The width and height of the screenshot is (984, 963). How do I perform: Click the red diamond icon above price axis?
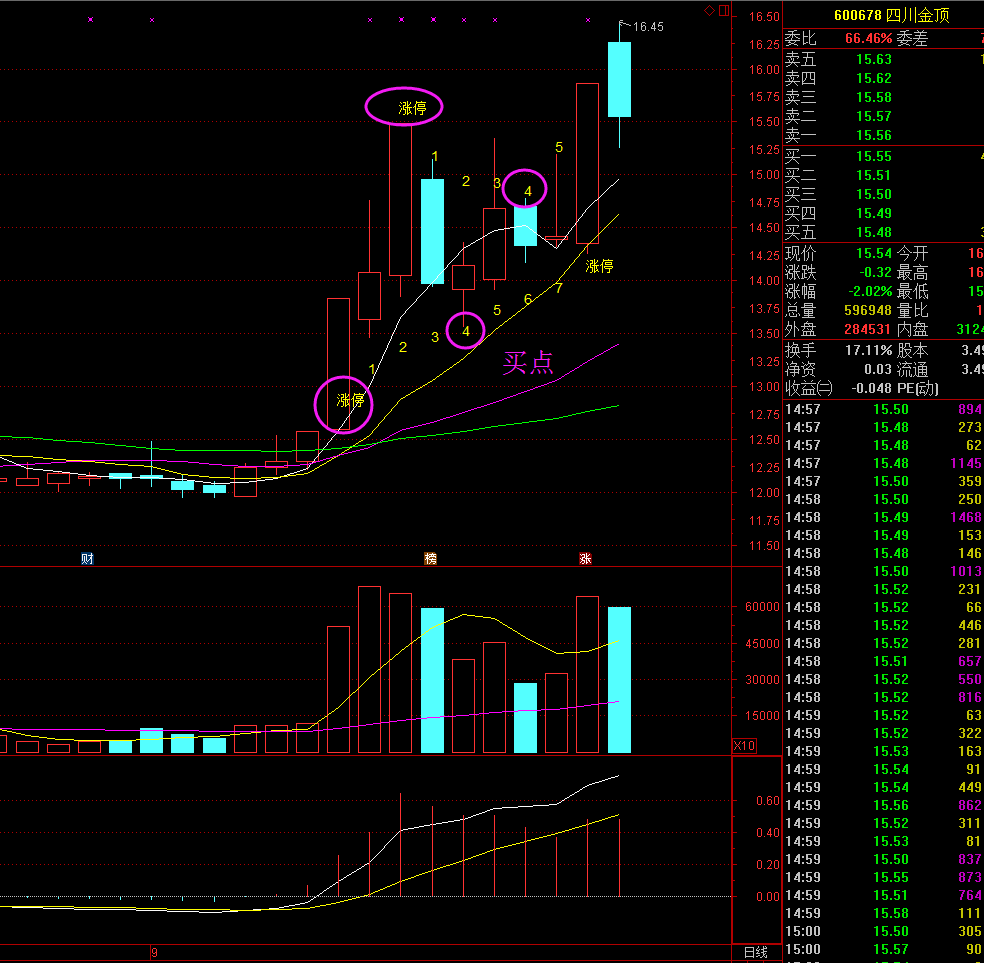709,11
